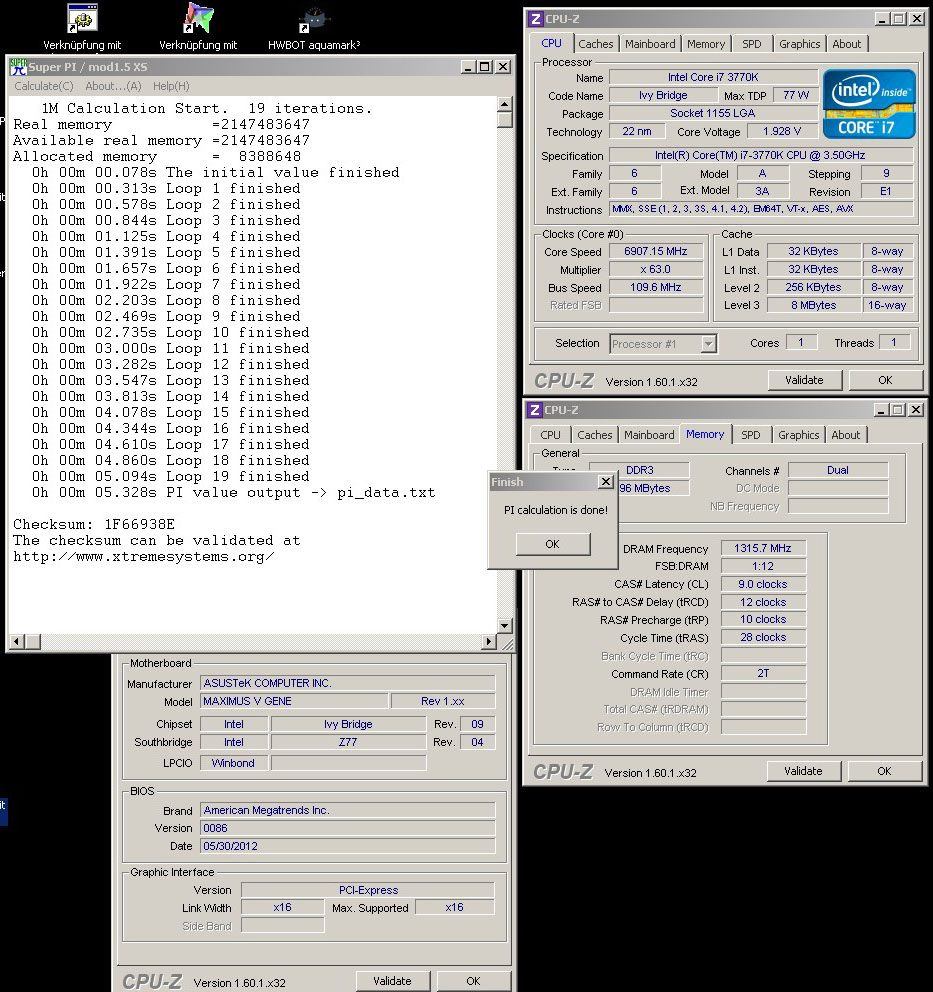Click OK in the Memory CPU-Z window
The height and width of the screenshot is (992, 933).
click(x=884, y=771)
